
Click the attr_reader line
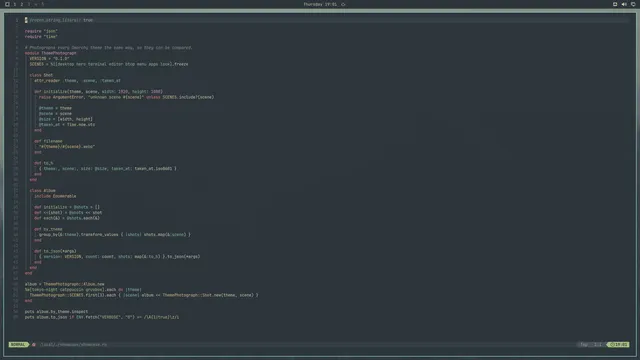coord(78,81)
